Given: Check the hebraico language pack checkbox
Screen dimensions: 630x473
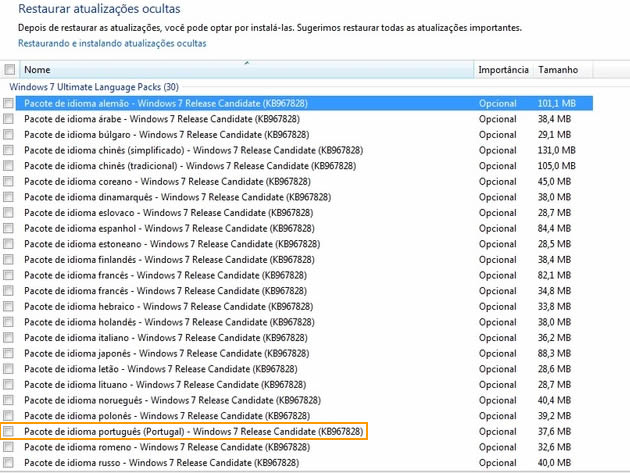Looking at the screenshot, I should [8, 306].
